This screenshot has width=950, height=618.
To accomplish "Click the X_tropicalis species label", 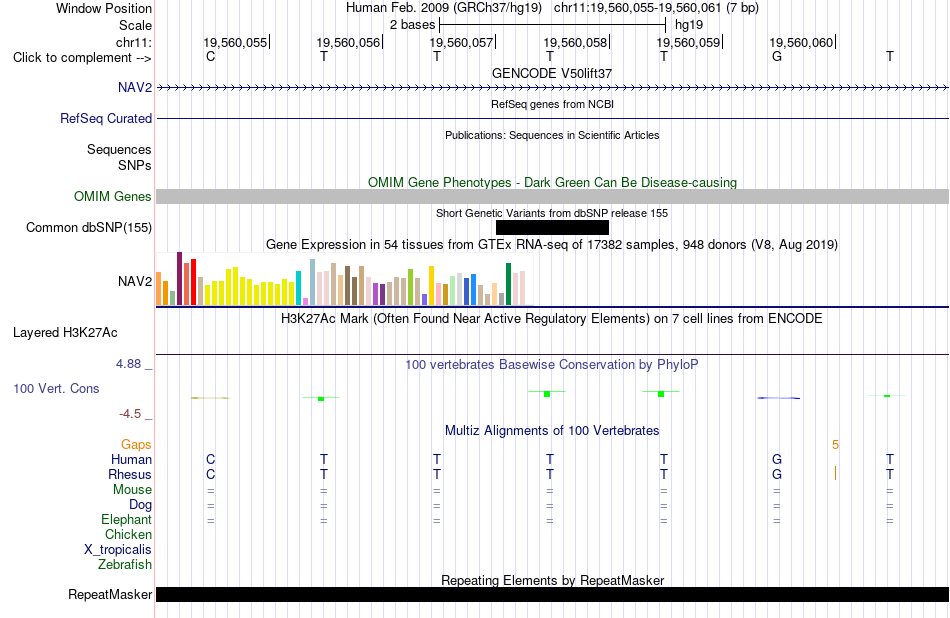I will [x=118, y=550].
